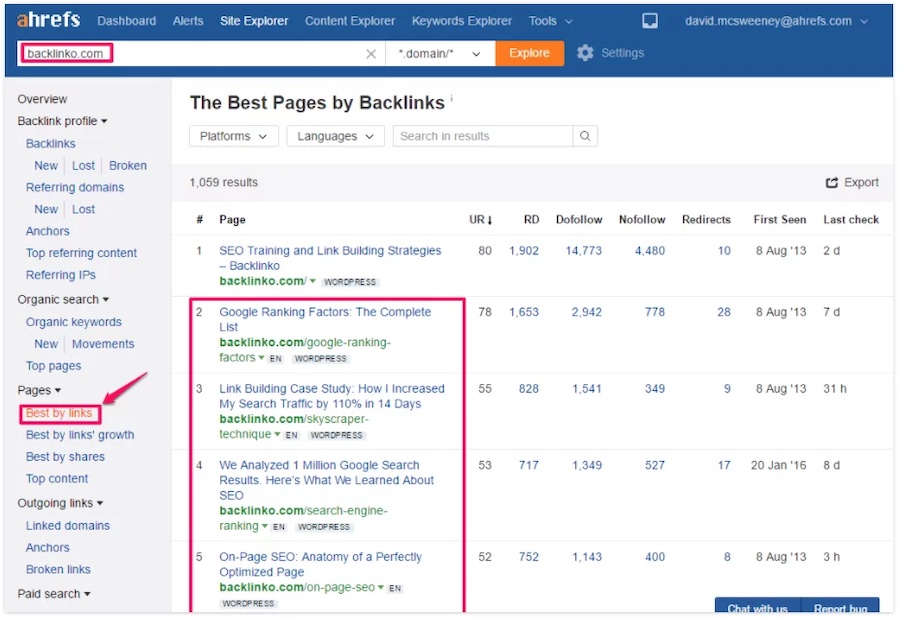
Task: Open the david.mcsweeney account dropdown
Action: [x=776, y=21]
